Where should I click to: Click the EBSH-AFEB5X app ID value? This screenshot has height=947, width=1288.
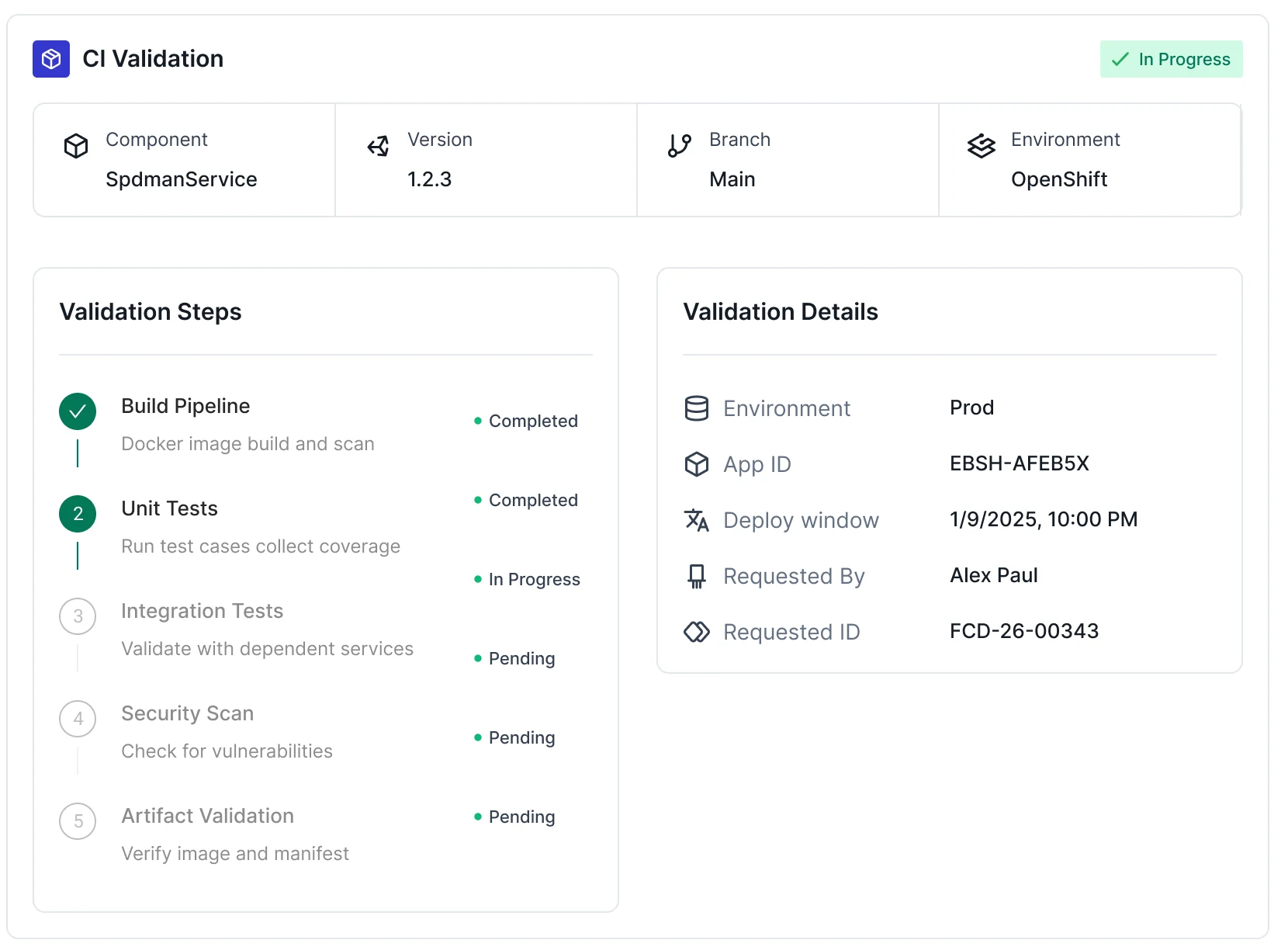click(1019, 463)
